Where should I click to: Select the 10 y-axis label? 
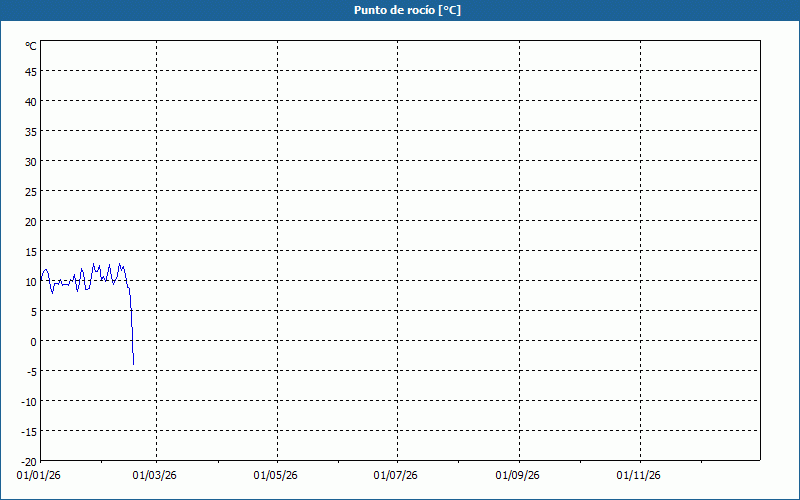point(30,281)
